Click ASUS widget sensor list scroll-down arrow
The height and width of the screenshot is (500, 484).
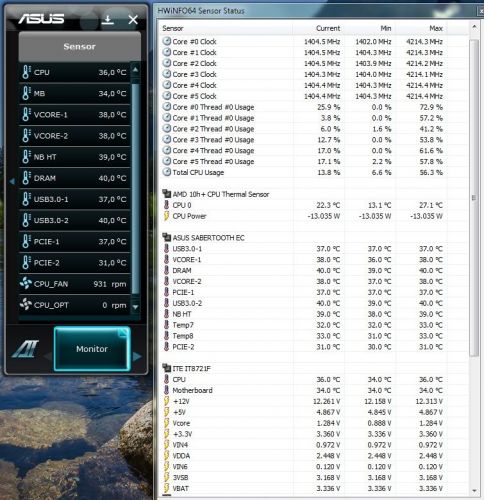click(135, 307)
